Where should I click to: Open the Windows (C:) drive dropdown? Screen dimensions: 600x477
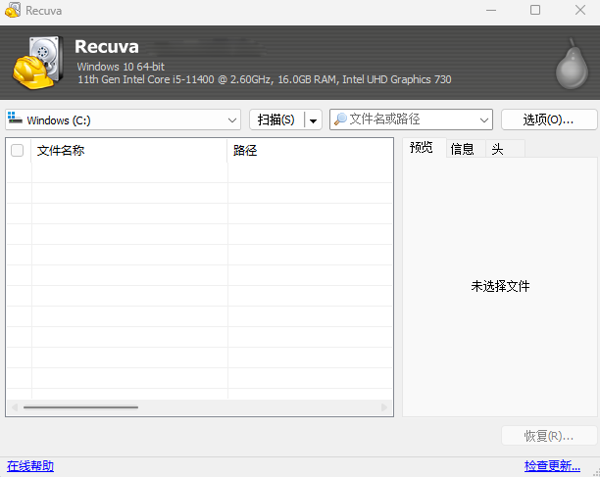pos(232,120)
